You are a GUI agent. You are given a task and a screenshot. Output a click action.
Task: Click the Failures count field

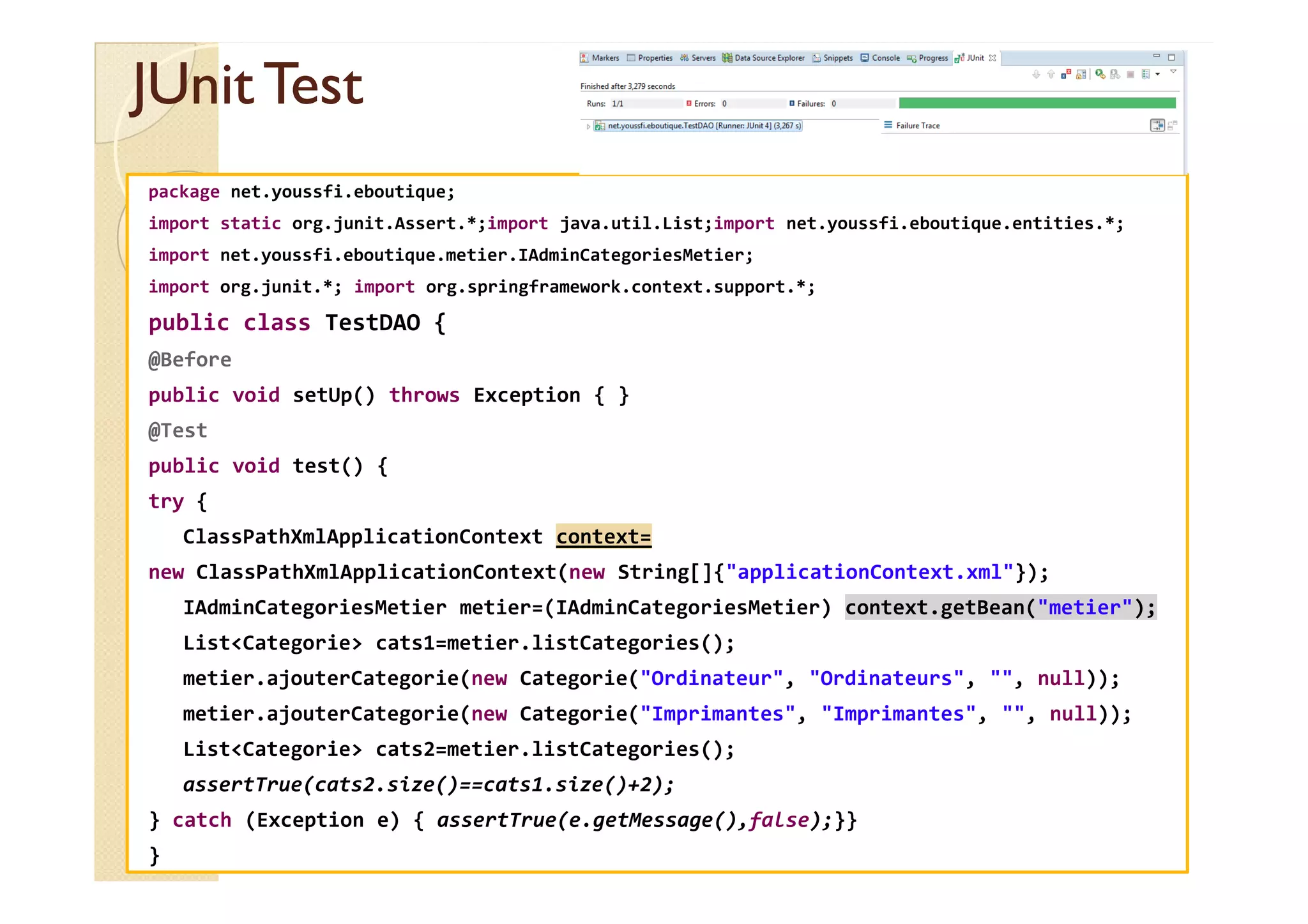[862, 103]
